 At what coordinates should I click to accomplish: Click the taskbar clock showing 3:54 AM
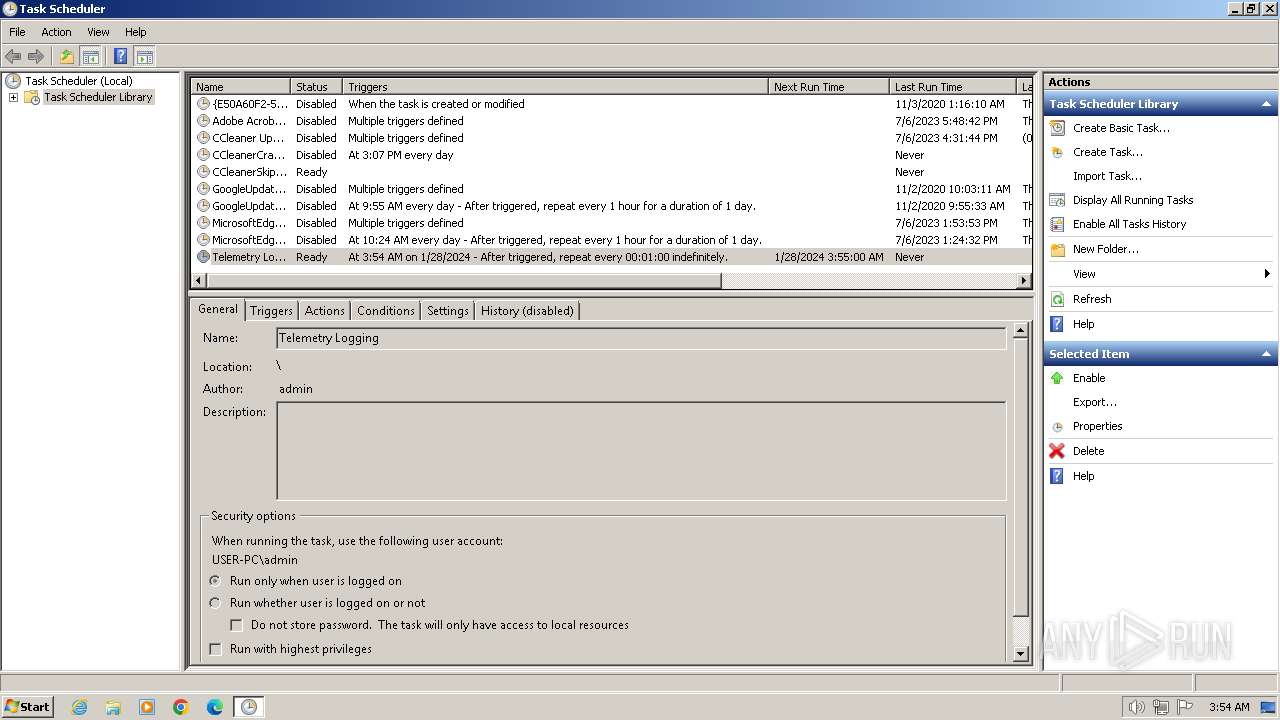pos(1229,707)
